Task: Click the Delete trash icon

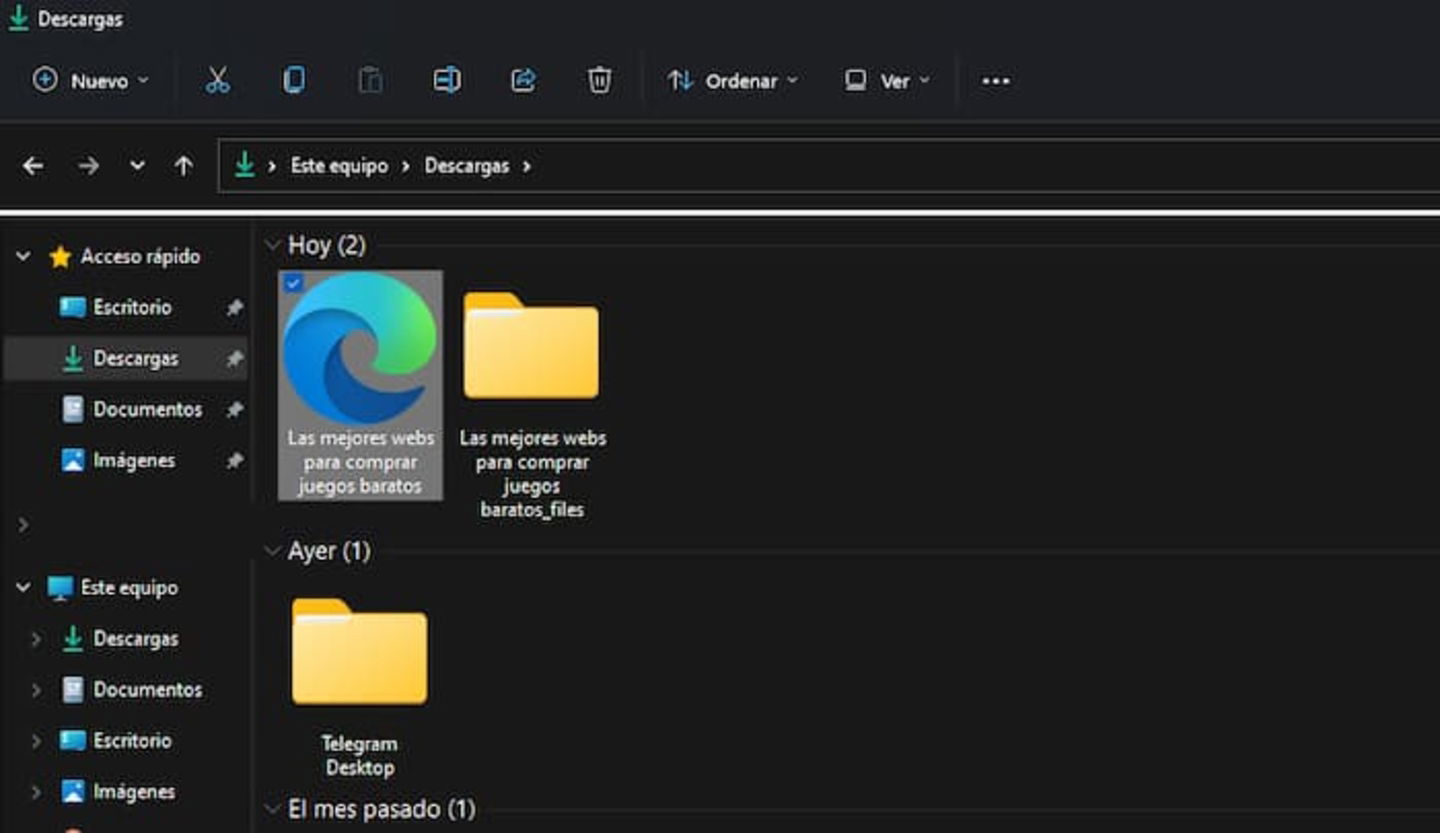Action: tap(599, 81)
